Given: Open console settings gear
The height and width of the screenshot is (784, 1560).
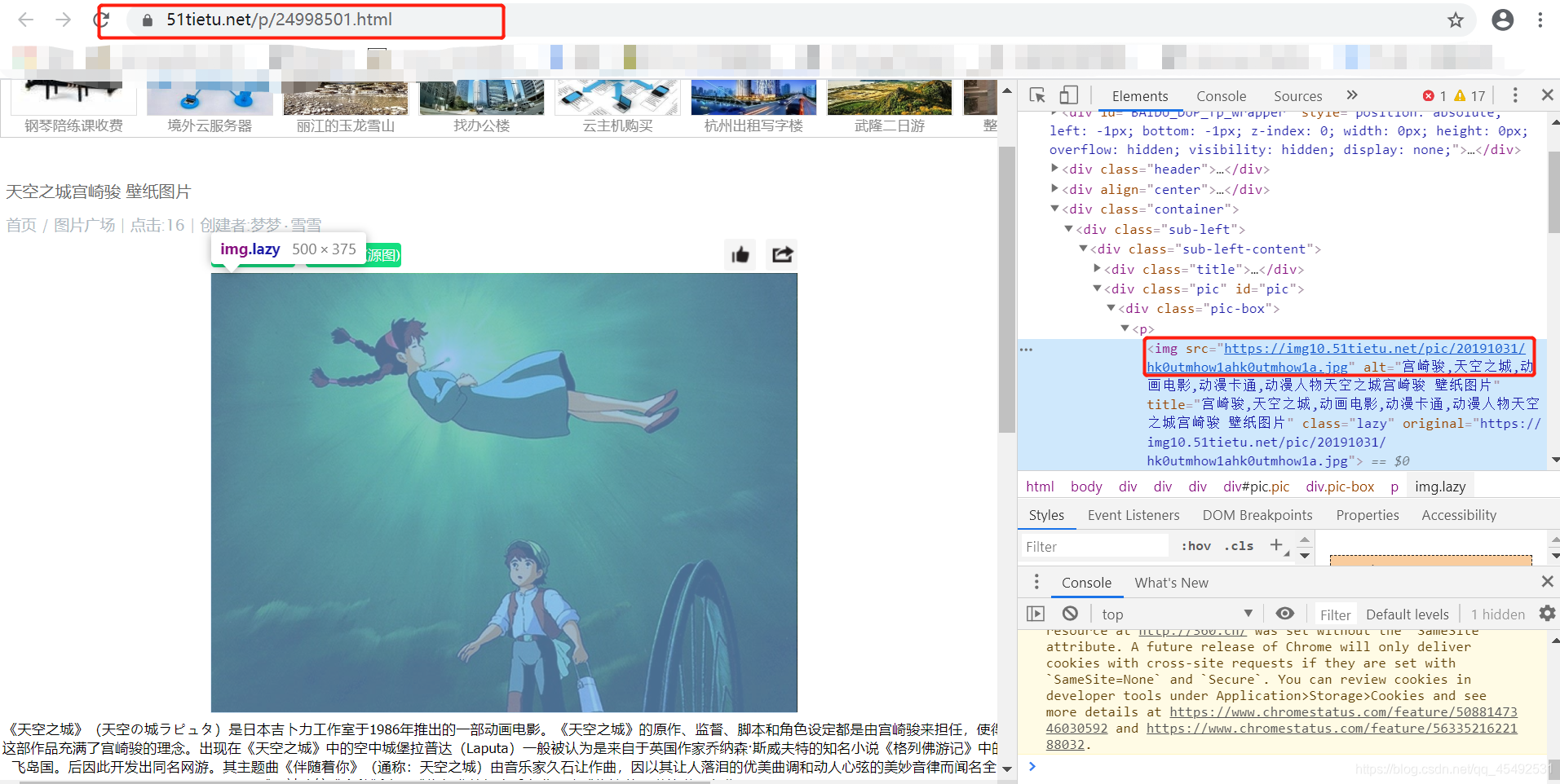Looking at the screenshot, I should point(1547,614).
